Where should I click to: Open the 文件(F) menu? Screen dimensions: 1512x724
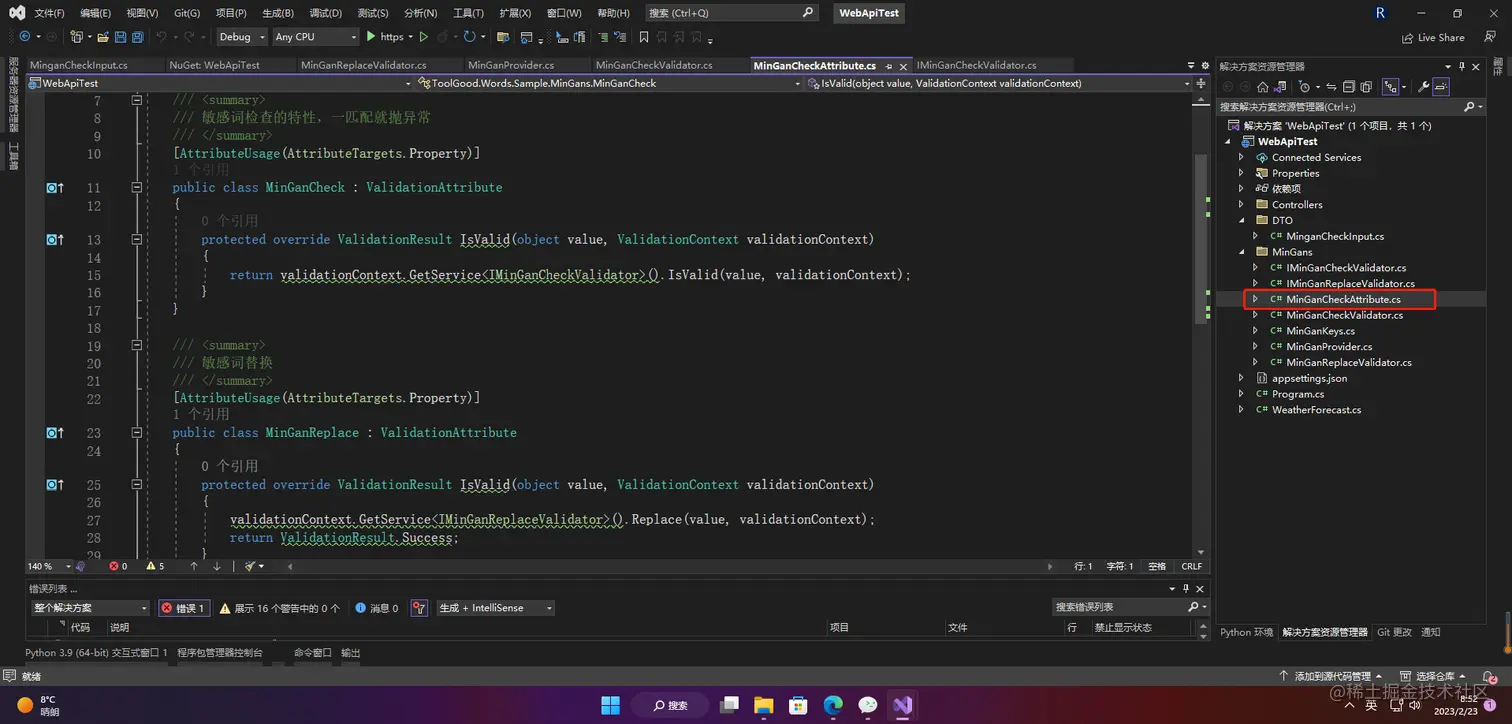[x=49, y=13]
